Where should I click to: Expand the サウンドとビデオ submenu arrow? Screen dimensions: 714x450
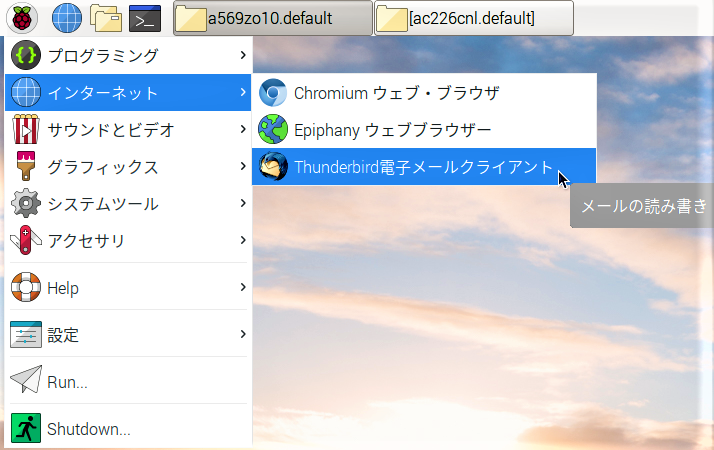pyautogui.click(x=243, y=129)
